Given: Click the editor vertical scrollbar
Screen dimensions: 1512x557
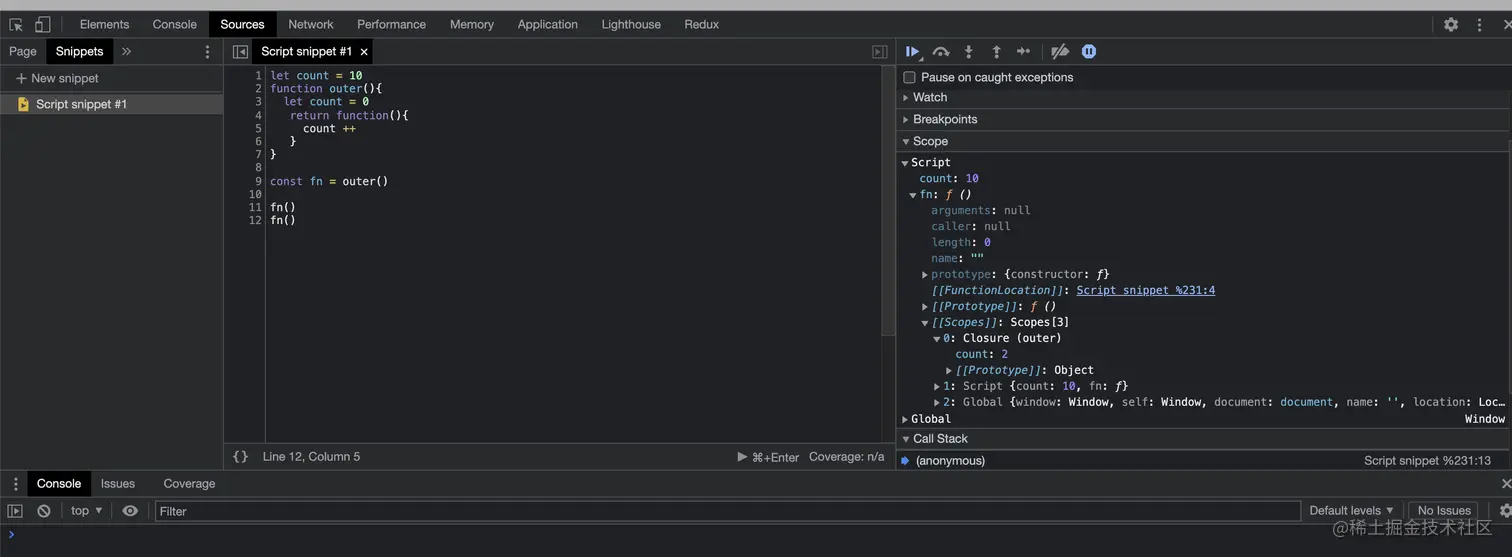Looking at the screenshot, I should tap(888, 200).
